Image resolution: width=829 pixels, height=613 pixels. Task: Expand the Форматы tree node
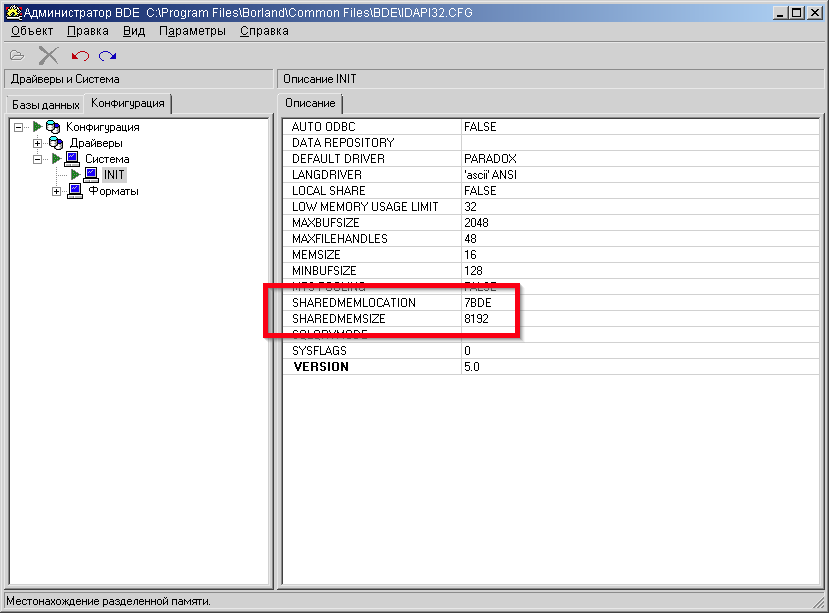coord(56,191)
